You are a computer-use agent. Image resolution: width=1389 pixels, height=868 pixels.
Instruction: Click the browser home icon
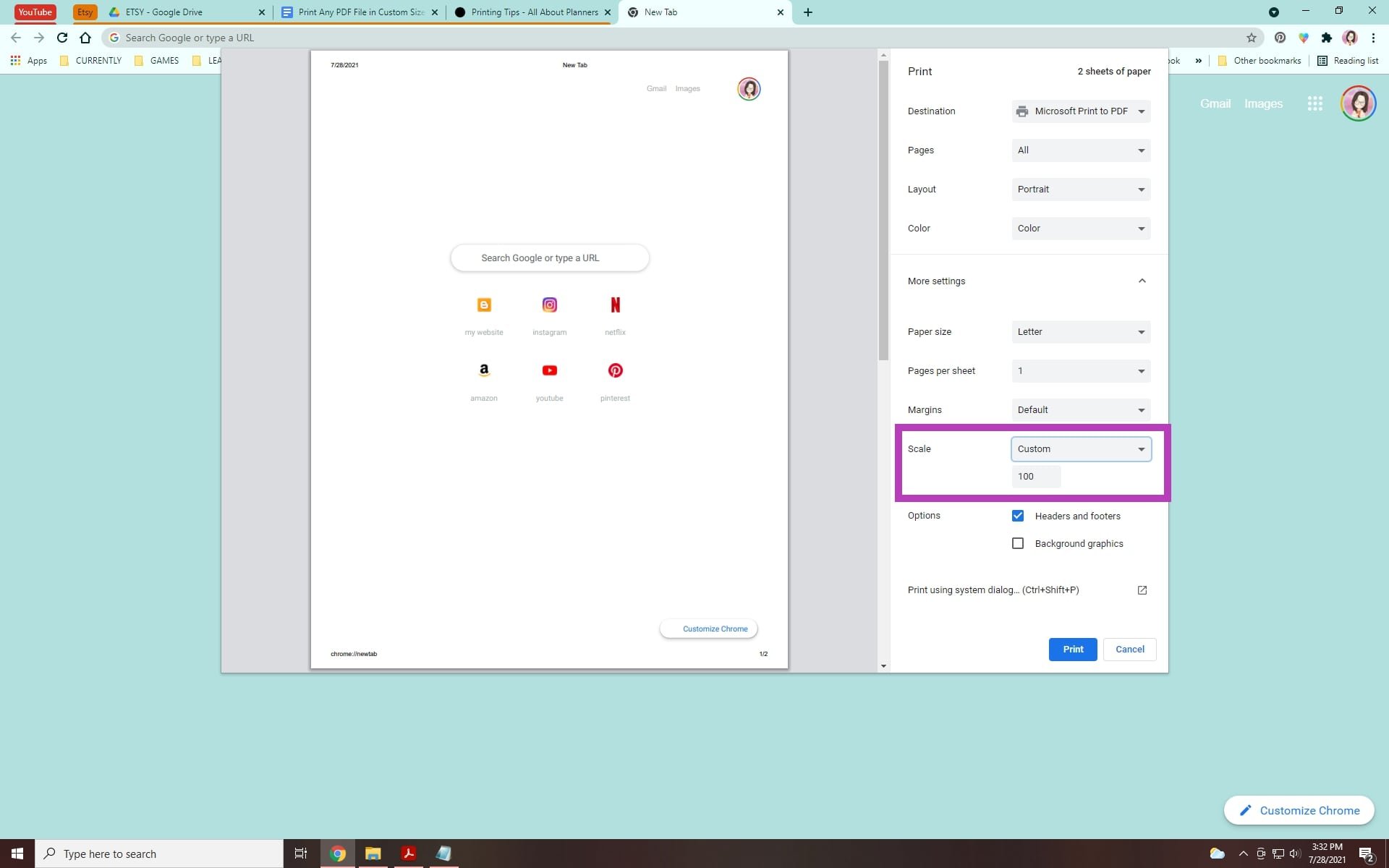85,38
